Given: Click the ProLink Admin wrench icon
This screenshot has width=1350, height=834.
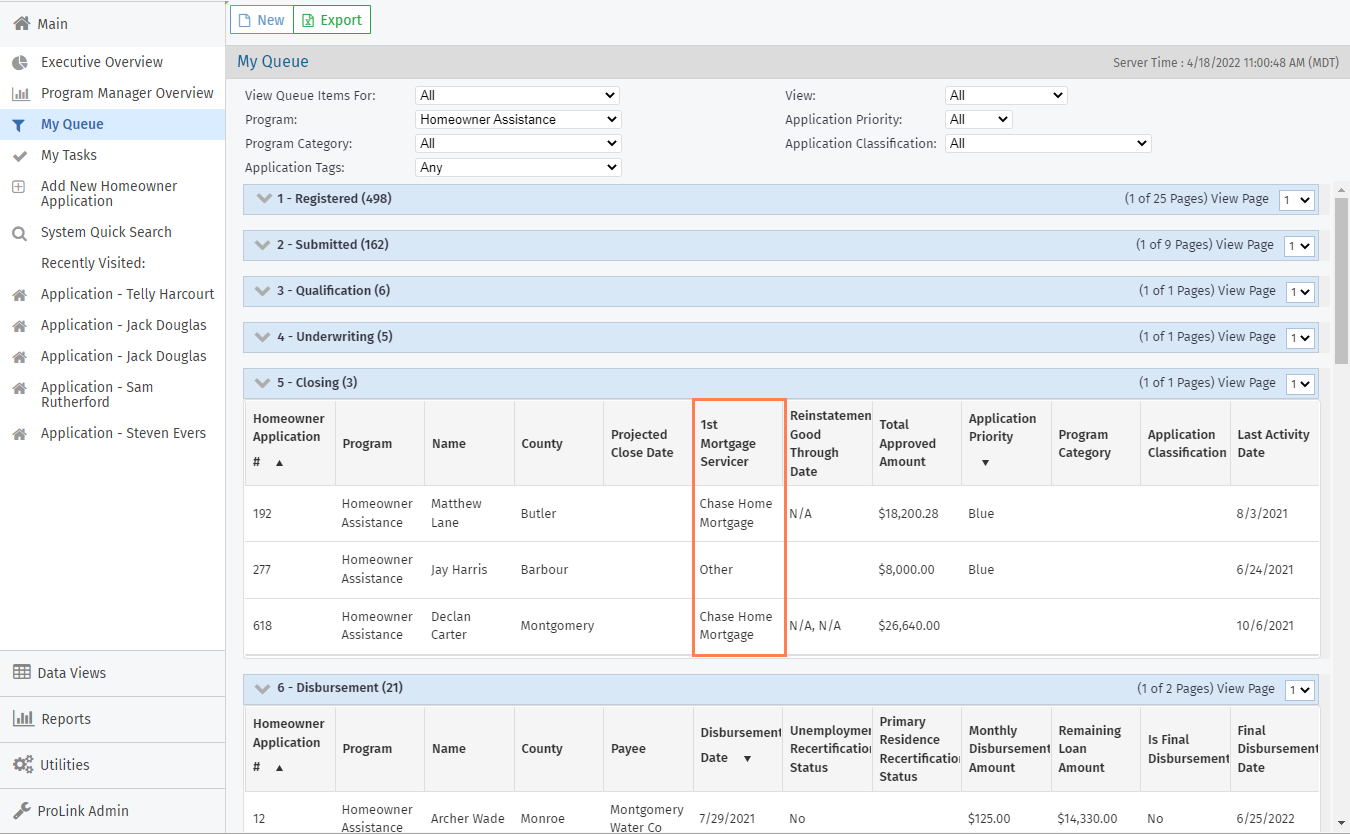Looking at the screenshot, I should click(x=21, y=811).
